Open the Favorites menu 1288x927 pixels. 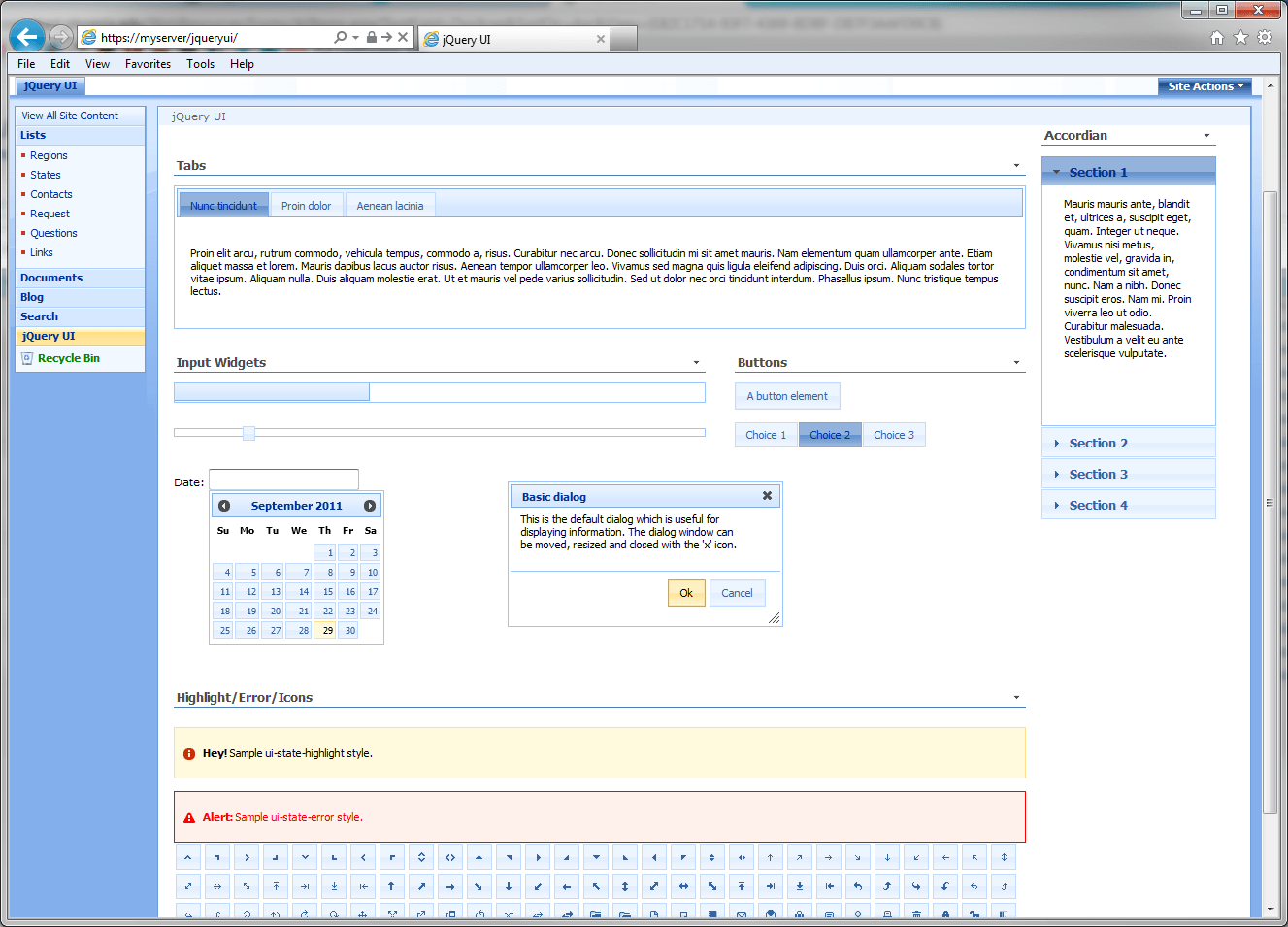coord(148,64)
